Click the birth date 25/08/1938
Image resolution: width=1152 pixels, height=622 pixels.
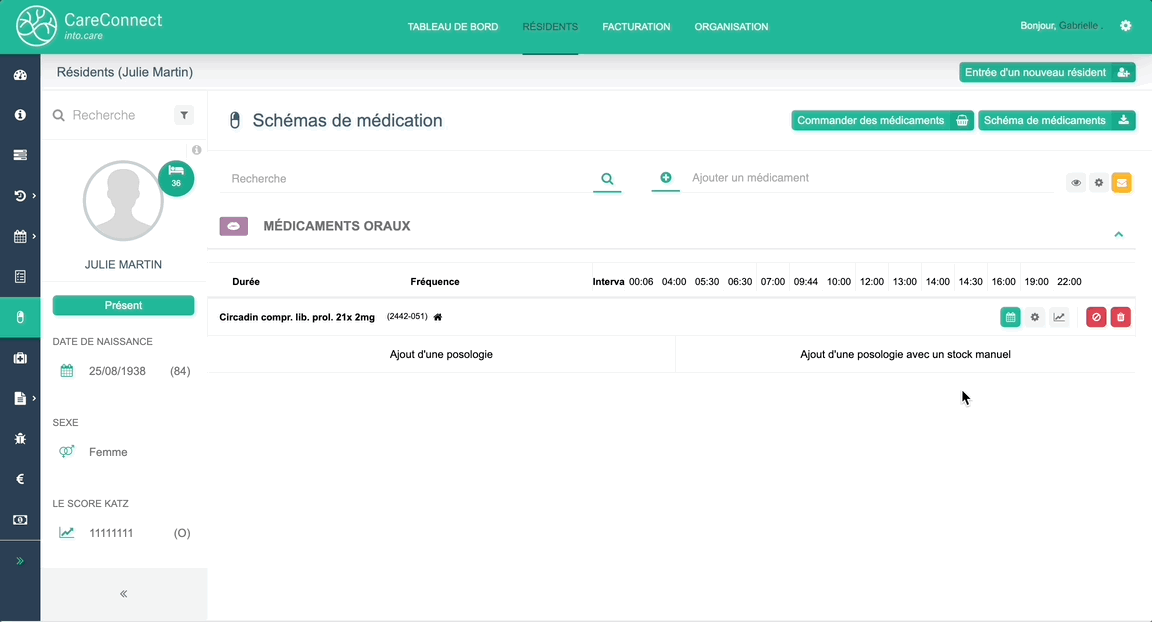click(118, 371)
